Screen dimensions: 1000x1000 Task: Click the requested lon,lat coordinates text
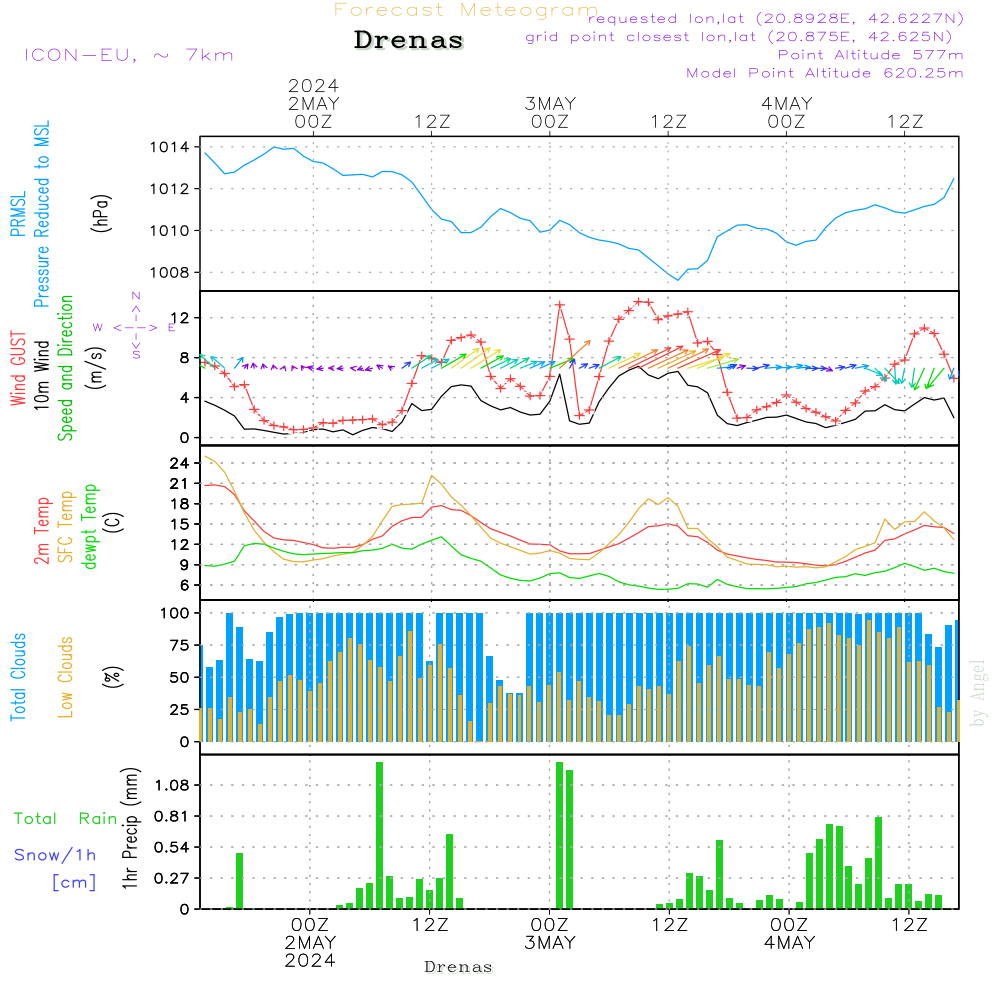(x=776, y=19)
